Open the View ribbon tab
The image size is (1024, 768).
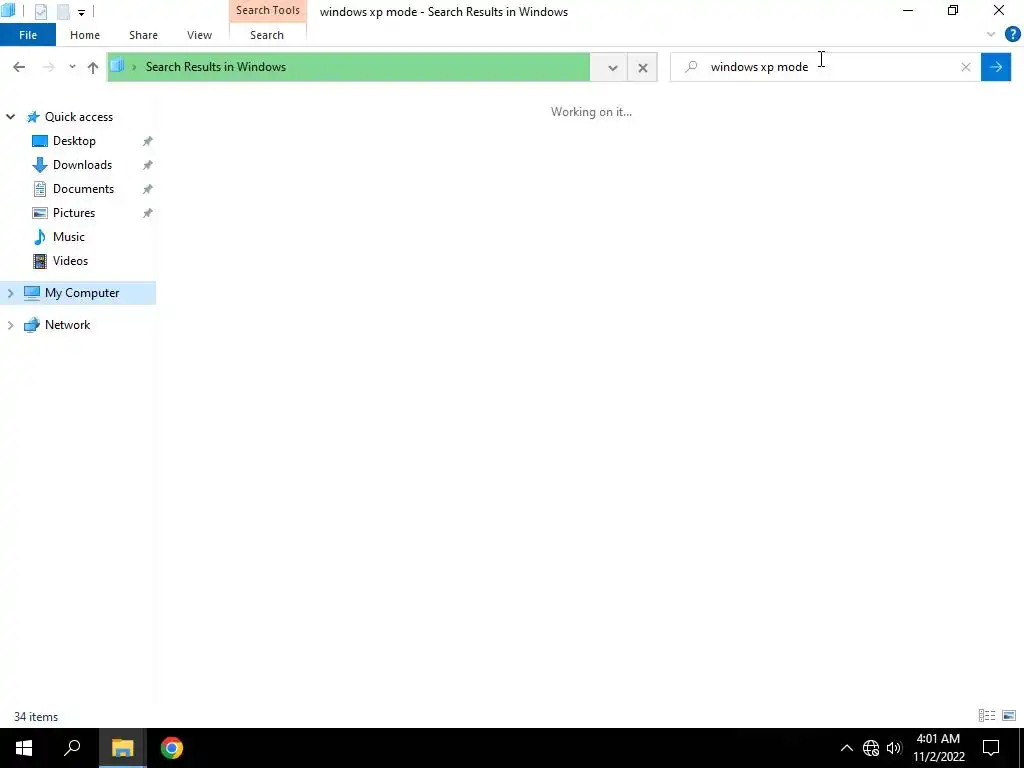click(199, 35)
